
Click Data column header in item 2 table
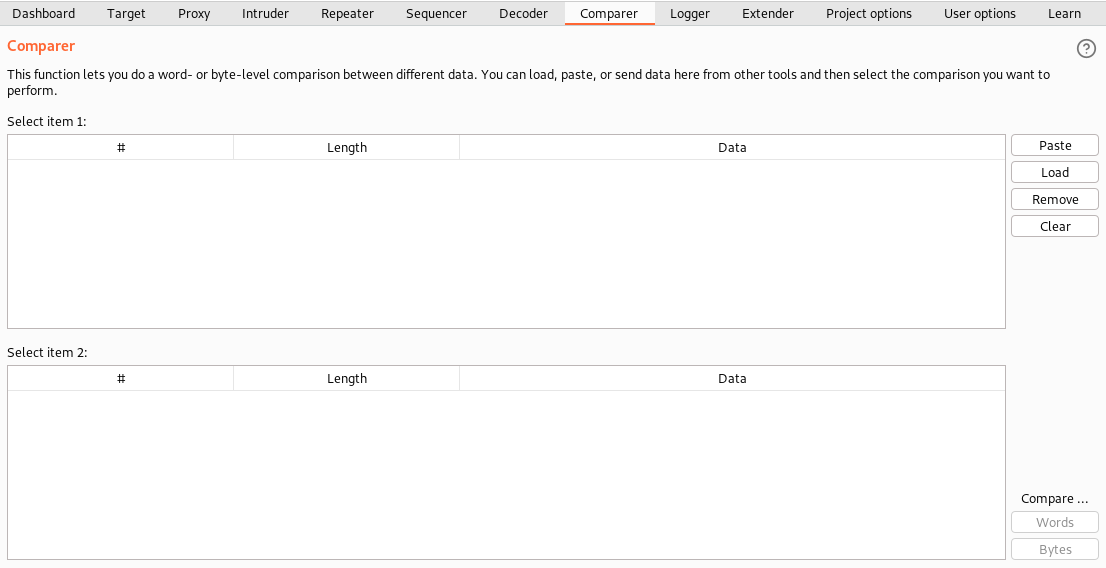732,379
